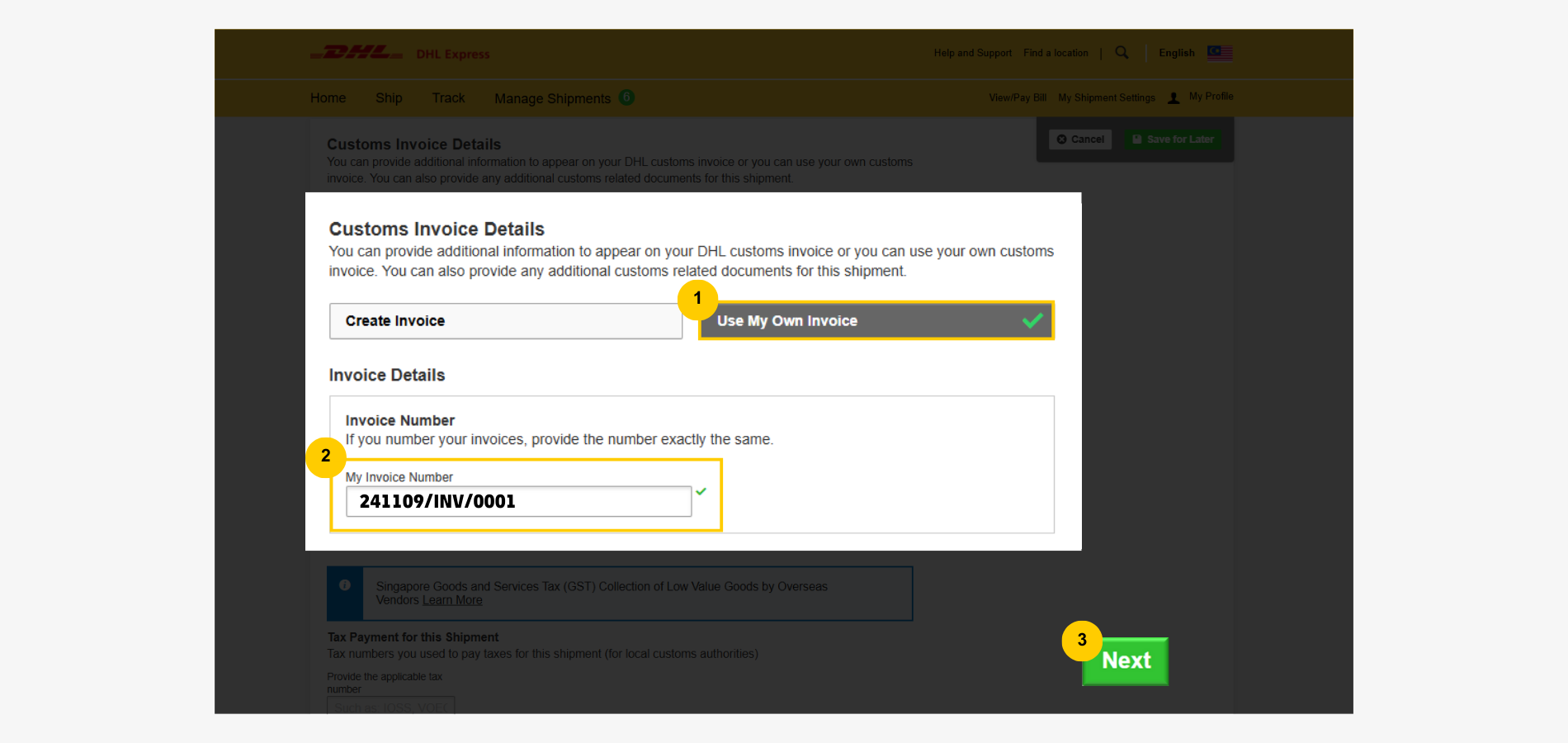The image size is (1568, 743).
Task: Click the My Invoice Number field
Action: click(x=518, y=501)
